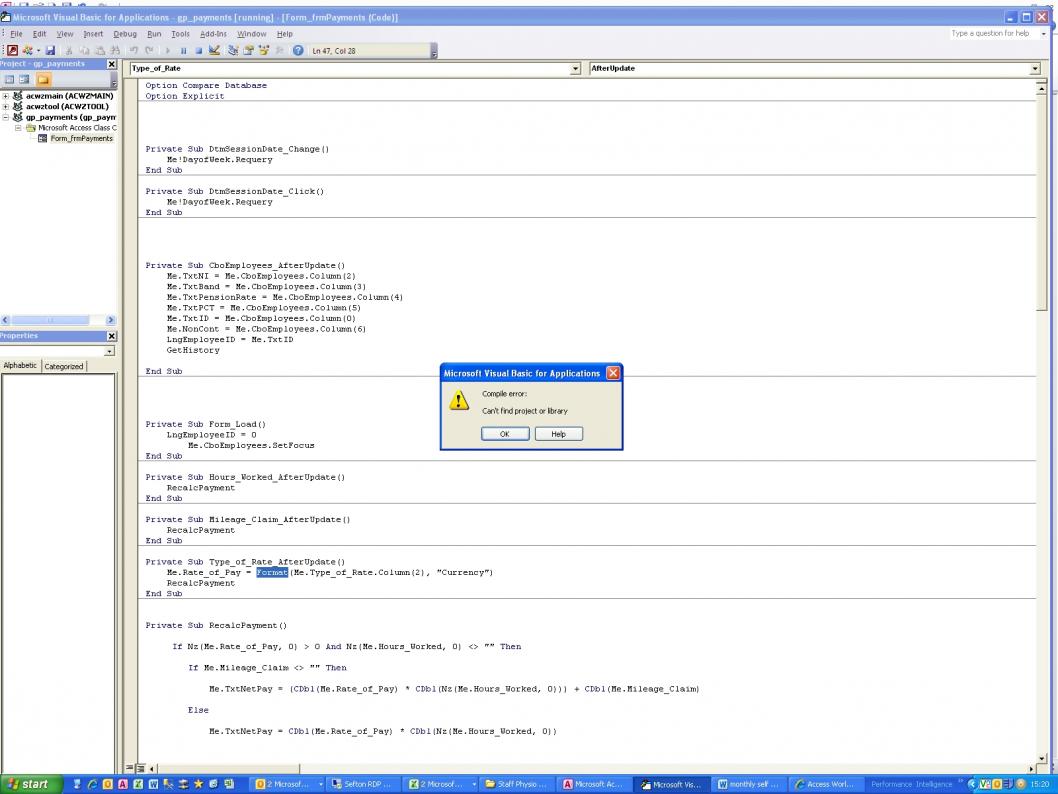Toggle Design Mode icon in toolbar
Image resolution: width=1058 pixels, height=794 pixels.
(215, 51)
